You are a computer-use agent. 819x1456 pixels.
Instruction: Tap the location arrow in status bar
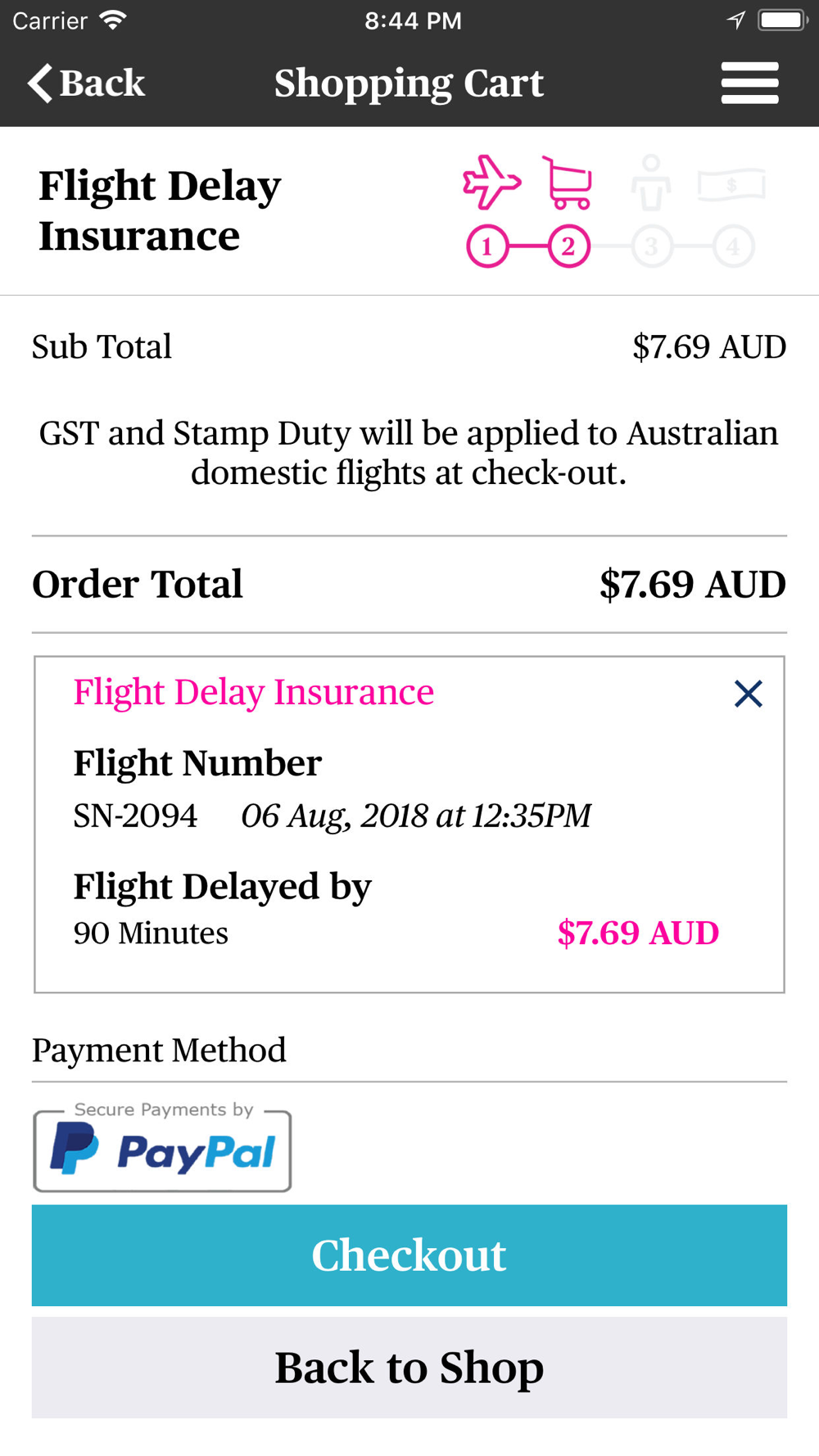[x=735, y=20]
